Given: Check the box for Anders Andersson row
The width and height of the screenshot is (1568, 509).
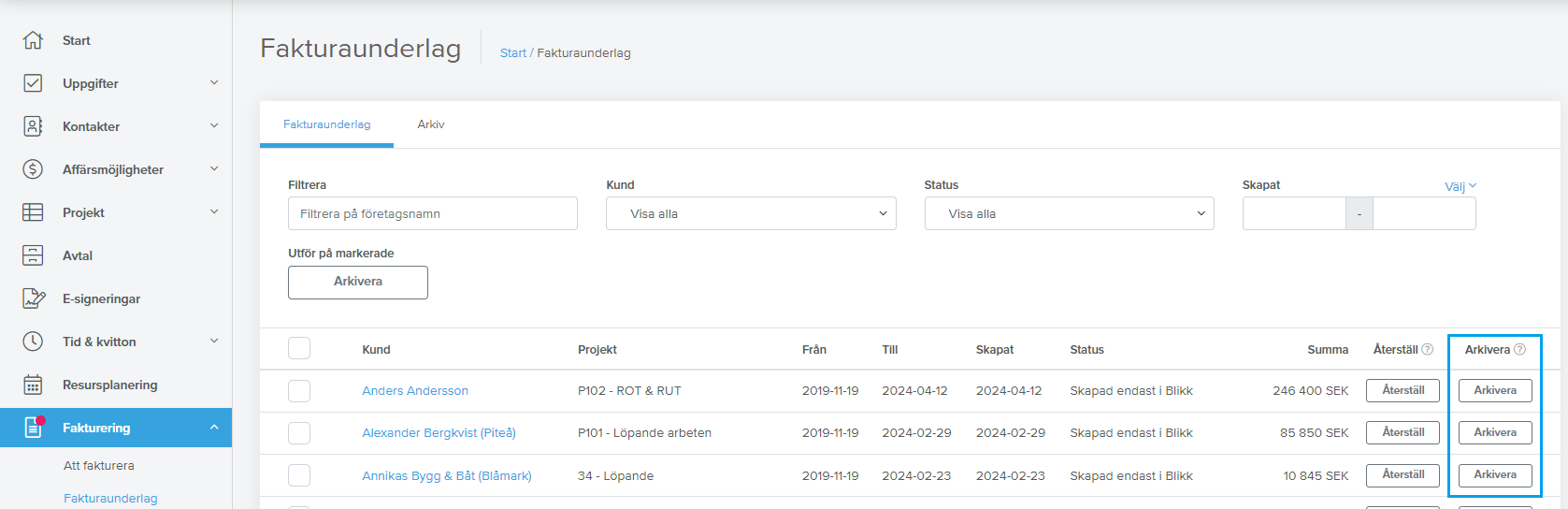Looking at the screenshot, I should point(299,391).
